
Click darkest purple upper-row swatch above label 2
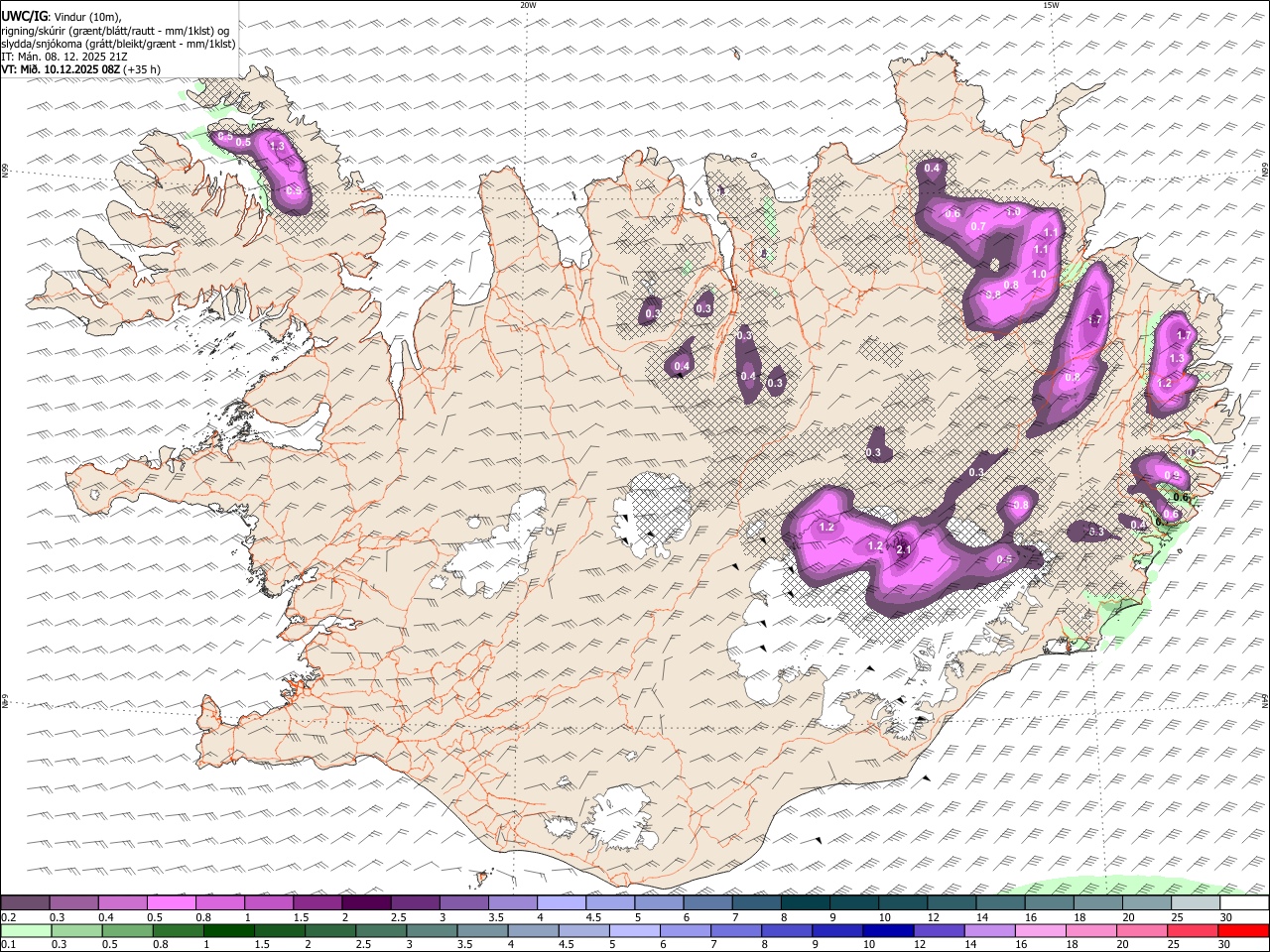tap(366, 903)
